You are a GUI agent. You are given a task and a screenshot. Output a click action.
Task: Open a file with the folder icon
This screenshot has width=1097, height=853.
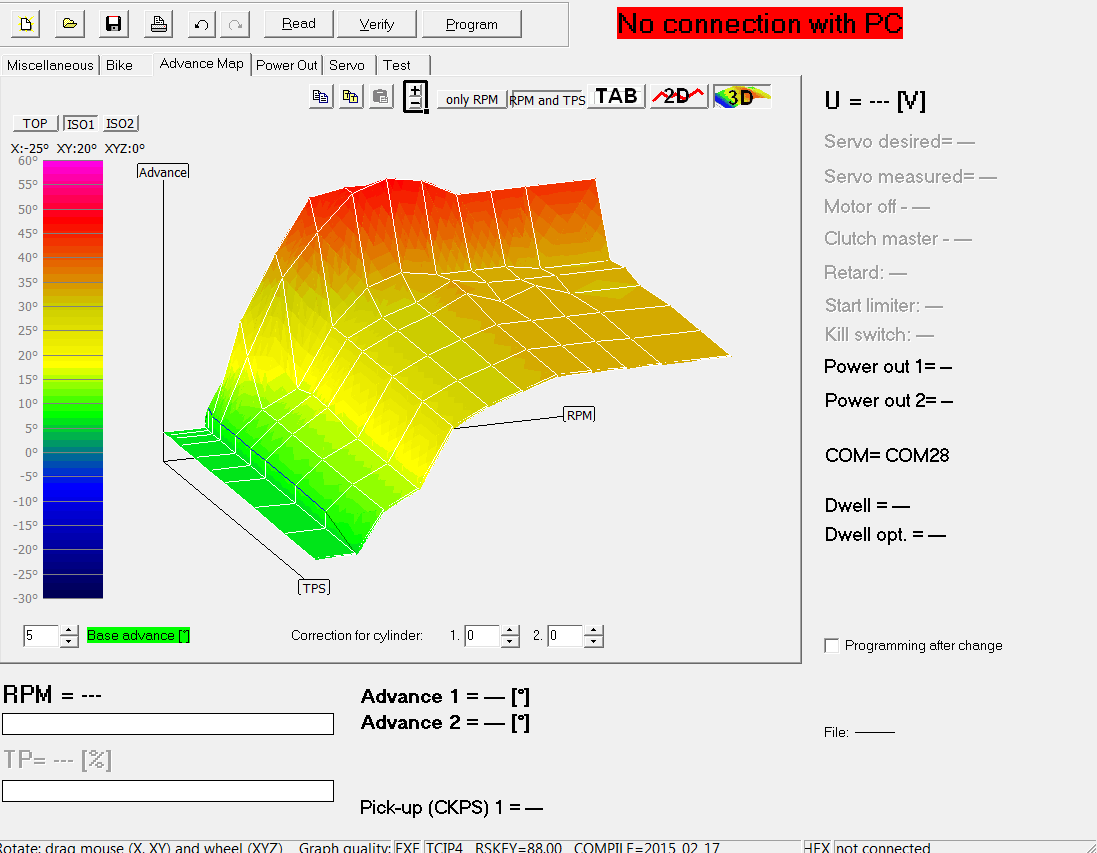(69, 24)
